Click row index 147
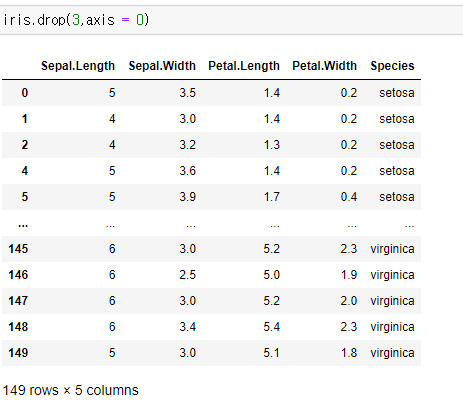The image size is (463, 402). (x=18, y=301)
